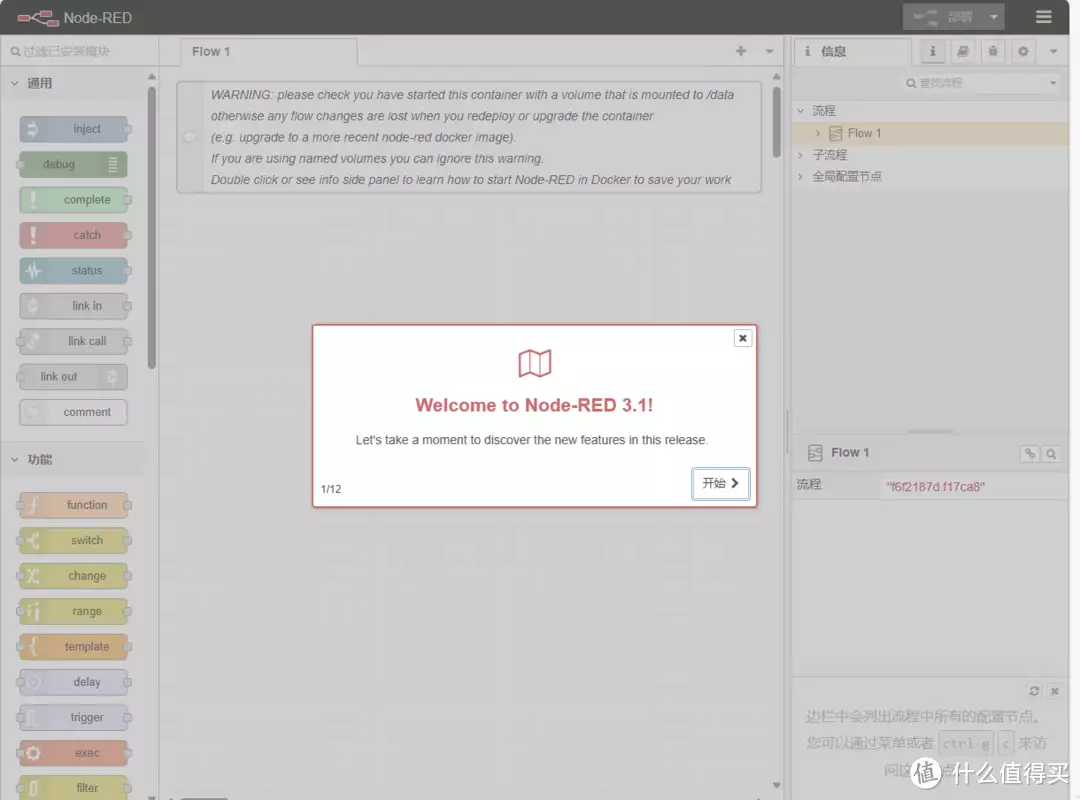Select the link out node
The width and height of the screenshot is (1080, 800).
coord(74,377)
